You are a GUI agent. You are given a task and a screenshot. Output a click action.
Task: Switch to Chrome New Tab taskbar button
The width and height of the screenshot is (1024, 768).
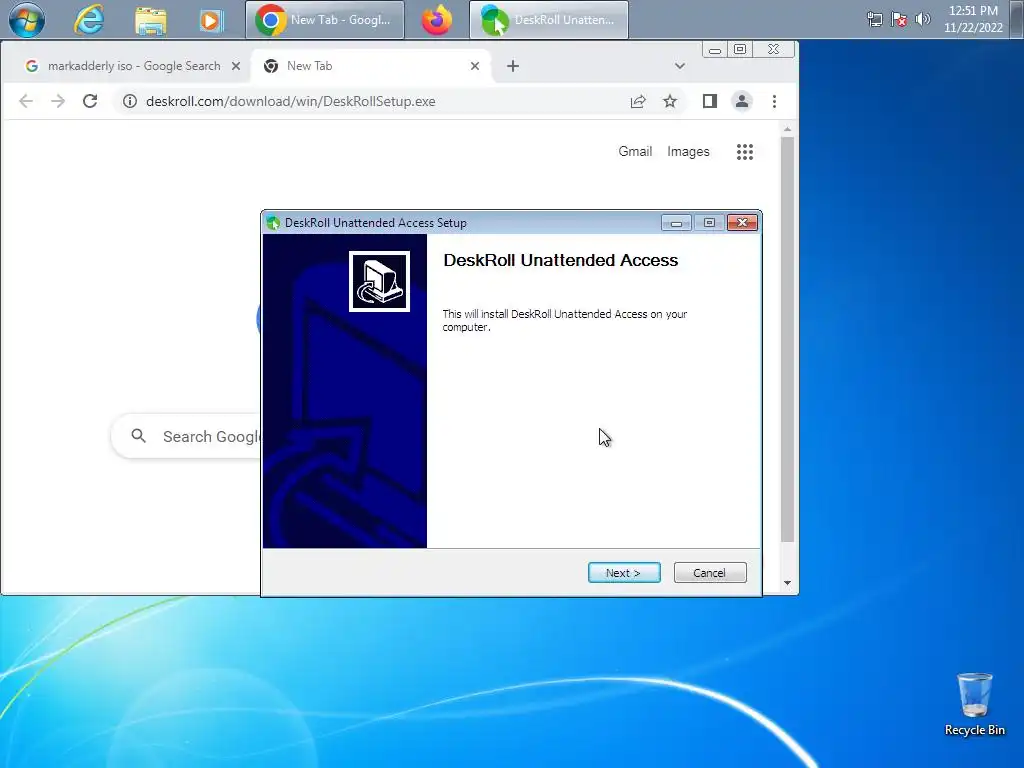click(x=325, y=20)
